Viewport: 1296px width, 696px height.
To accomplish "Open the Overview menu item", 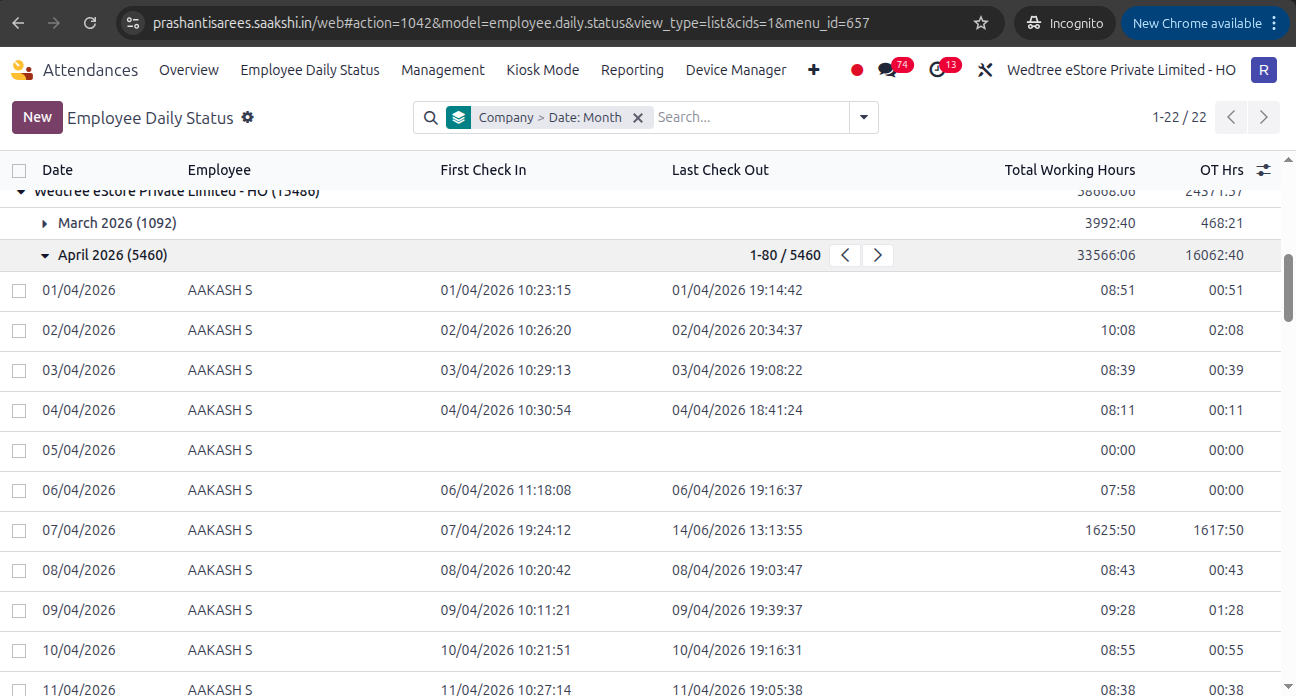I will point(189,70).
